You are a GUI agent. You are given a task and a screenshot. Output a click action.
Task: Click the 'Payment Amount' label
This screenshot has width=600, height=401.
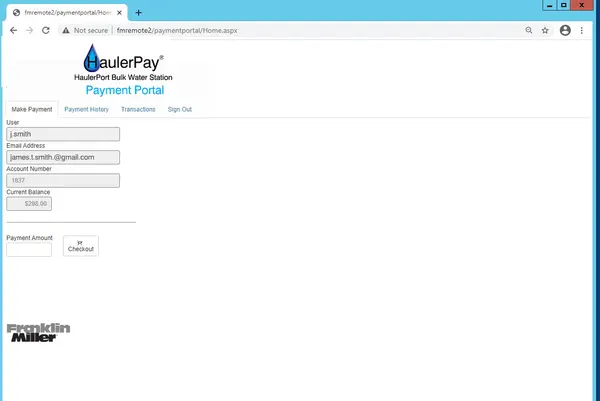tap(29, 238)
